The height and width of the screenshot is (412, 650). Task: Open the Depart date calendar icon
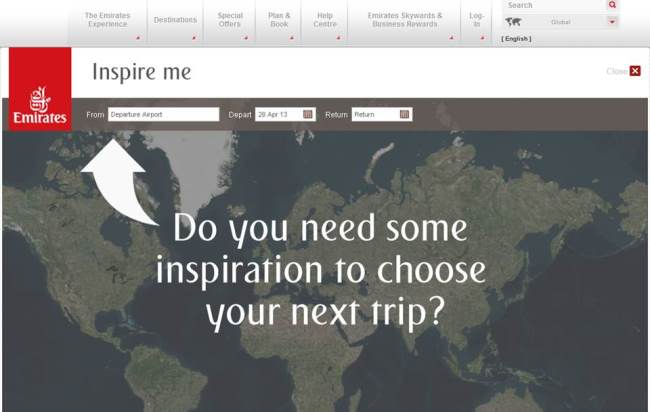(x=309, y=115)
